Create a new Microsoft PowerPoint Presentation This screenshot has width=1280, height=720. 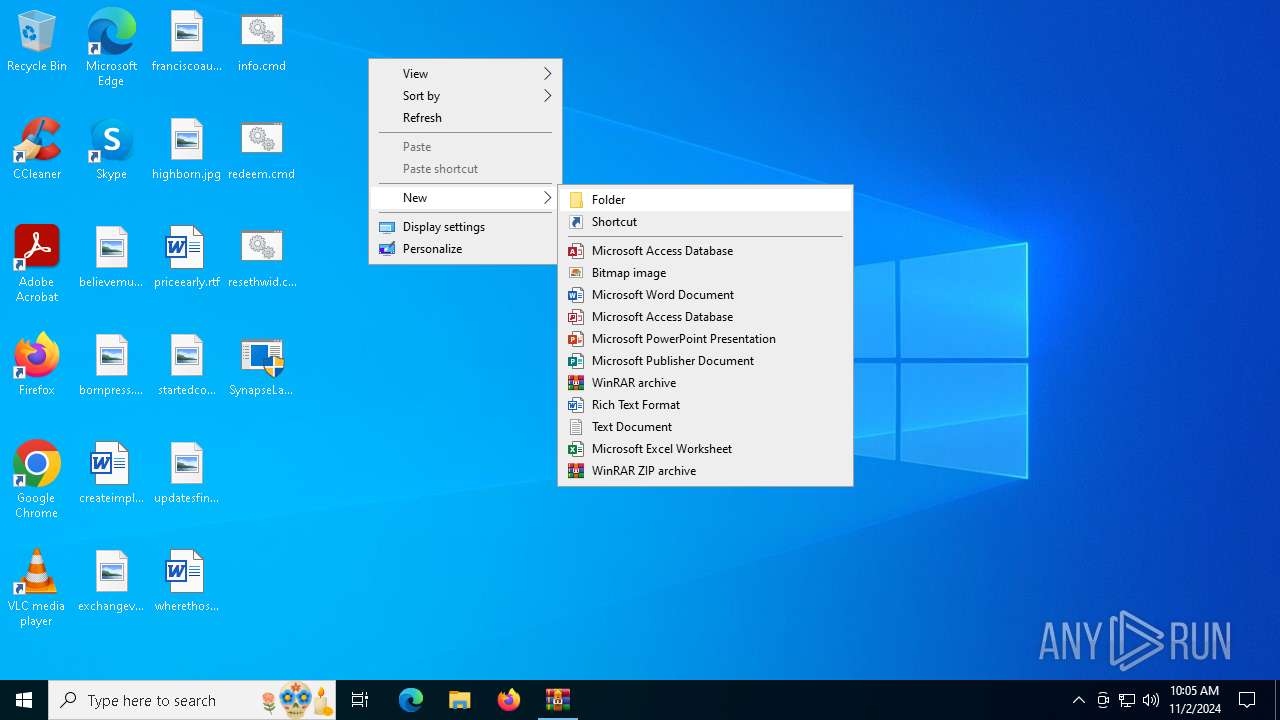(x=705, y=339)
